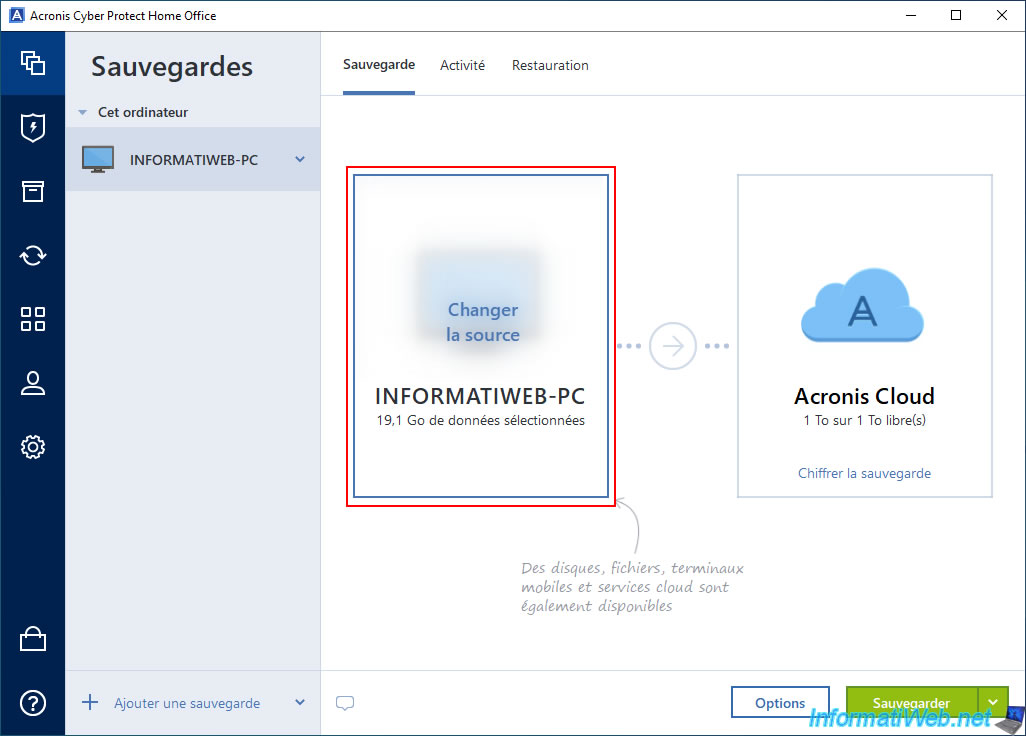
Task: Click the Cet ordinateur label
Action: coord(143,113)
